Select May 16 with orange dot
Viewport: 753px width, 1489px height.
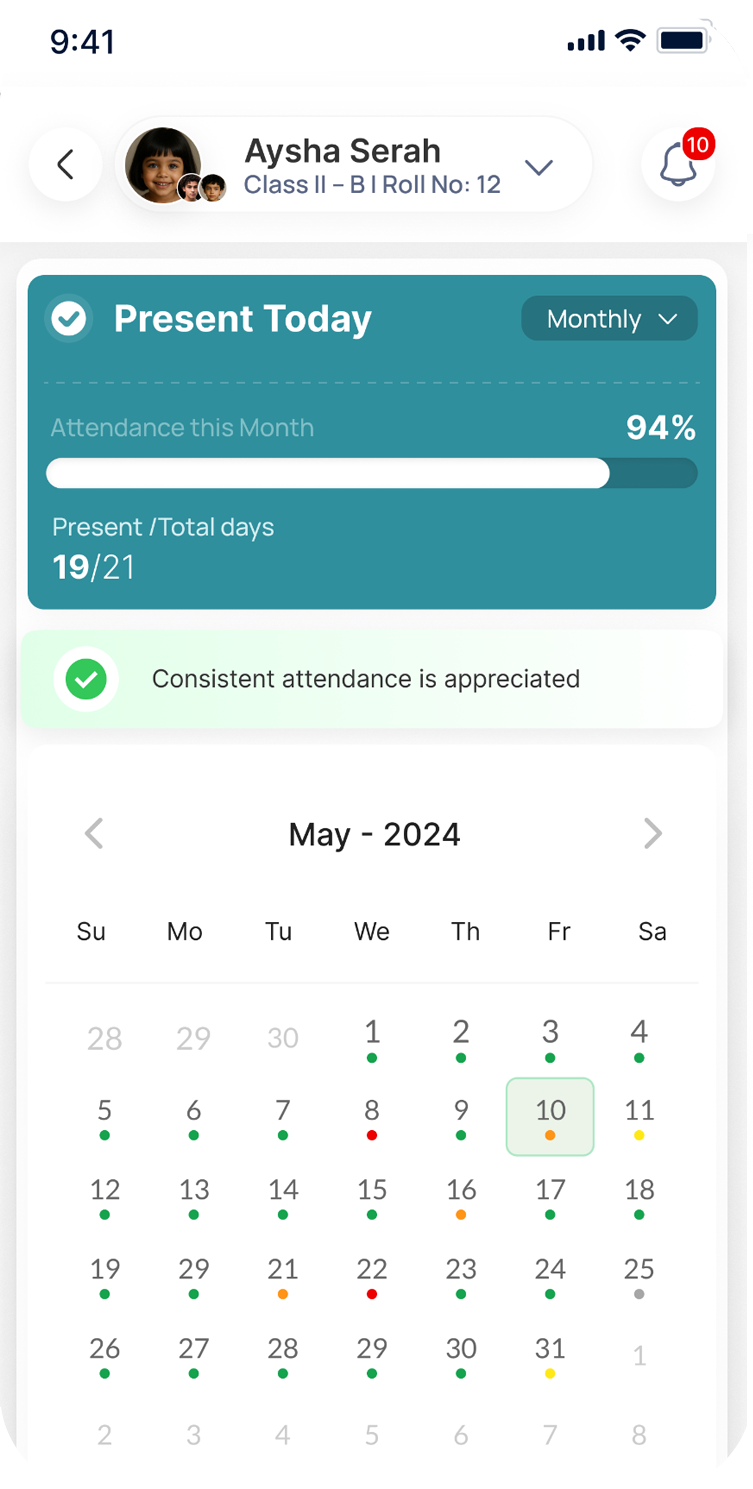point(461,1196)
